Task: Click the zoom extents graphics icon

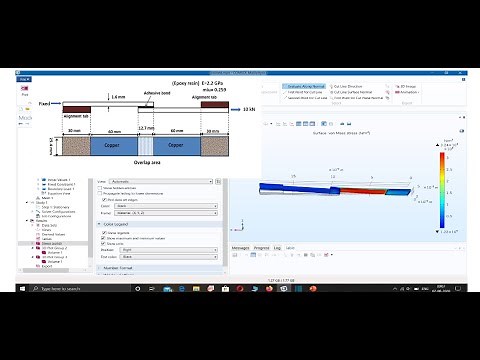Action: [x=266, y=124]
